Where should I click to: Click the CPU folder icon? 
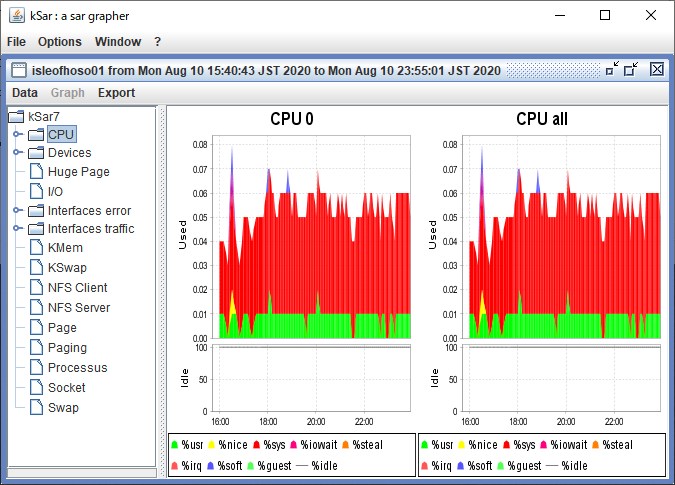(x=36, y=135)
